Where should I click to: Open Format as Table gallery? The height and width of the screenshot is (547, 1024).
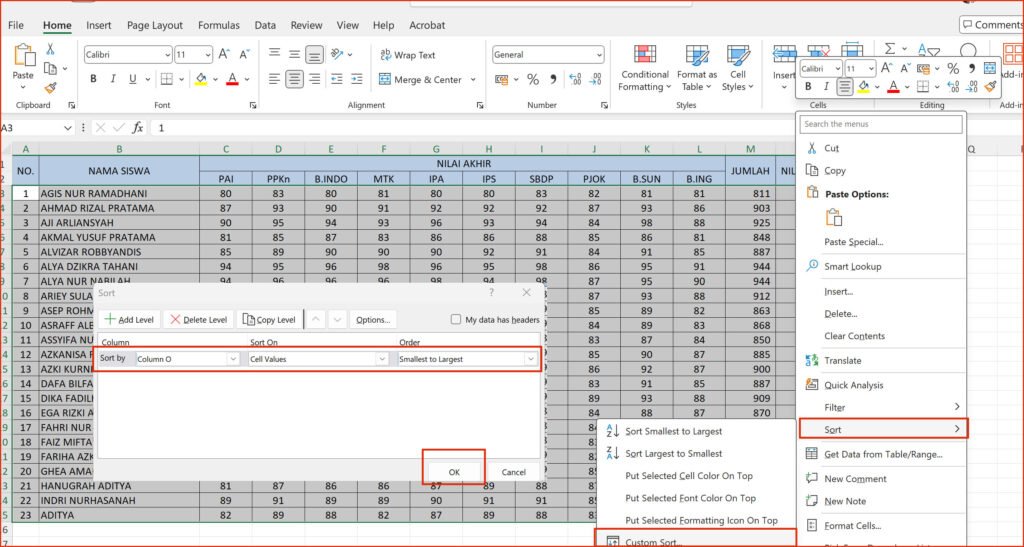click(697, 55)
